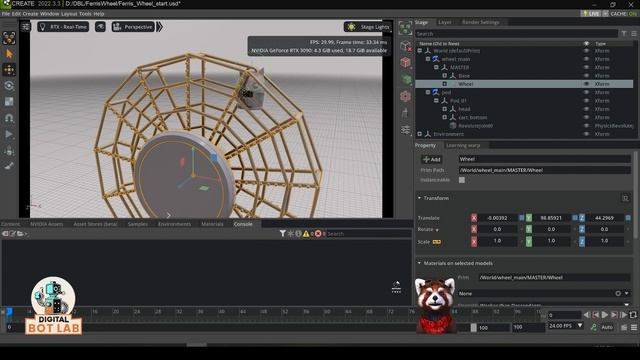Open the Stage Lights button
Image resolution: width=640 pixels, height=360 pixels.
367,27
